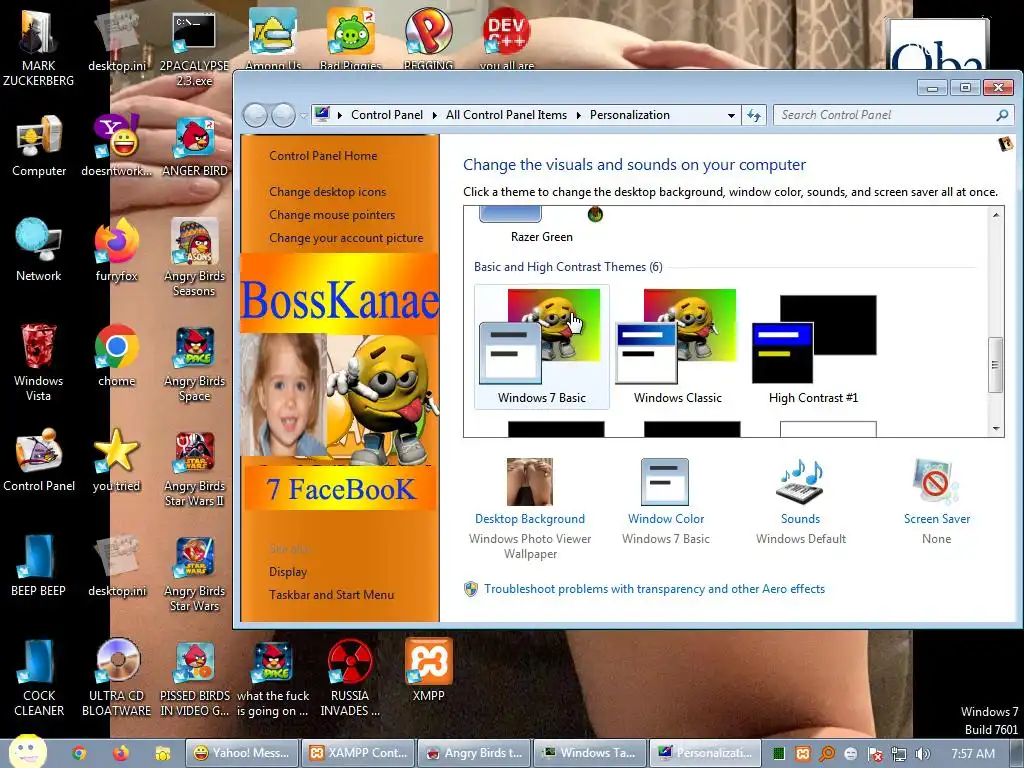The width and height of the screenshot is (1024, 768).
Task: Open the MARK ZUCKERBERG desktop icon
Action: pos(39,46)
